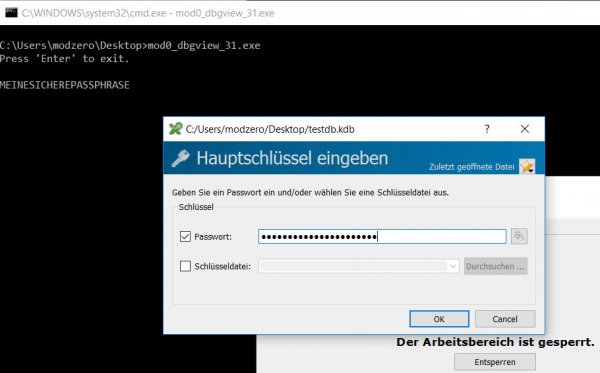
Task: Click the cmd.exe icon in the title bar
Action: tap(11, 13)
